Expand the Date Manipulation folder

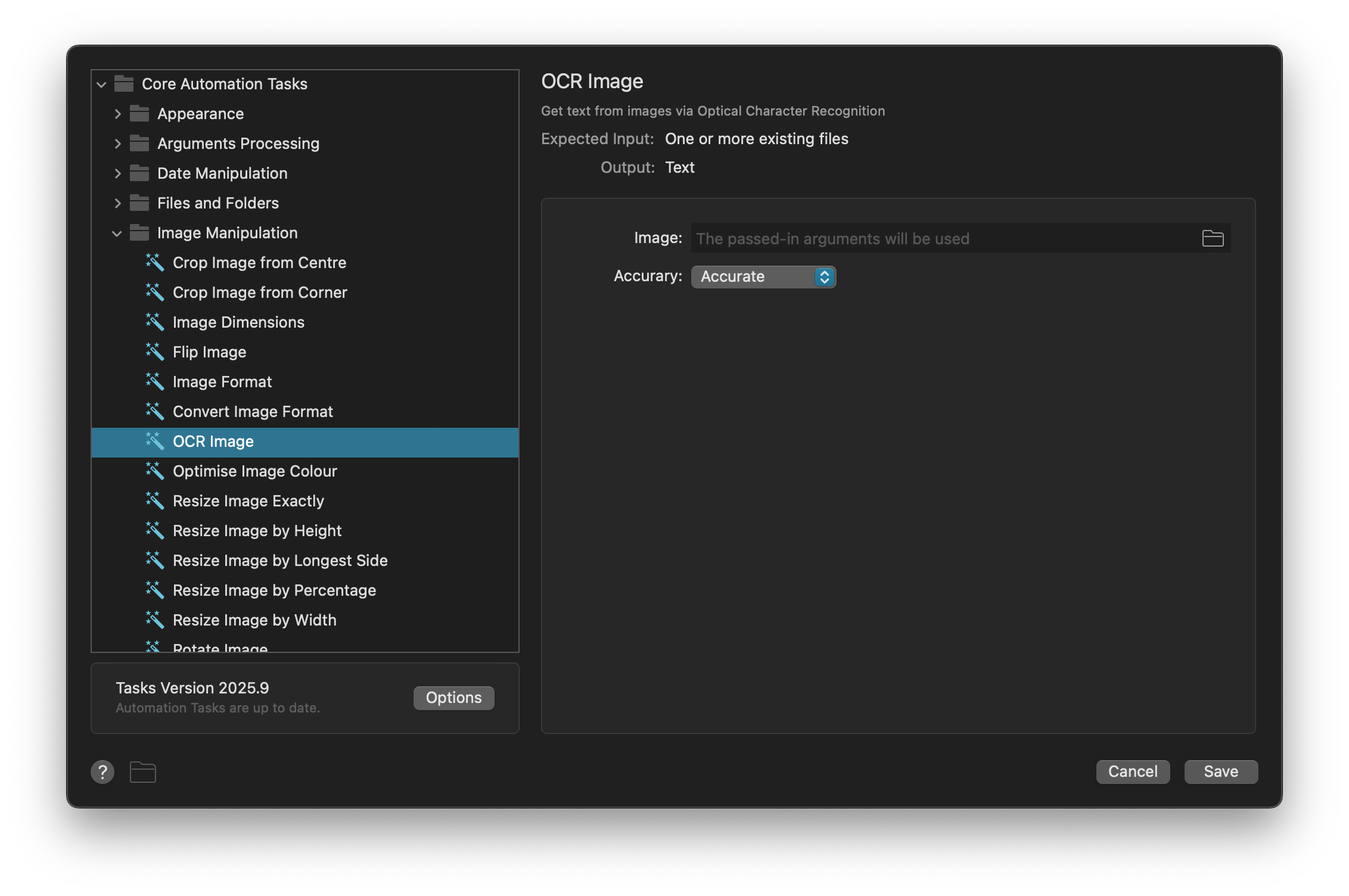pos(117,173)
